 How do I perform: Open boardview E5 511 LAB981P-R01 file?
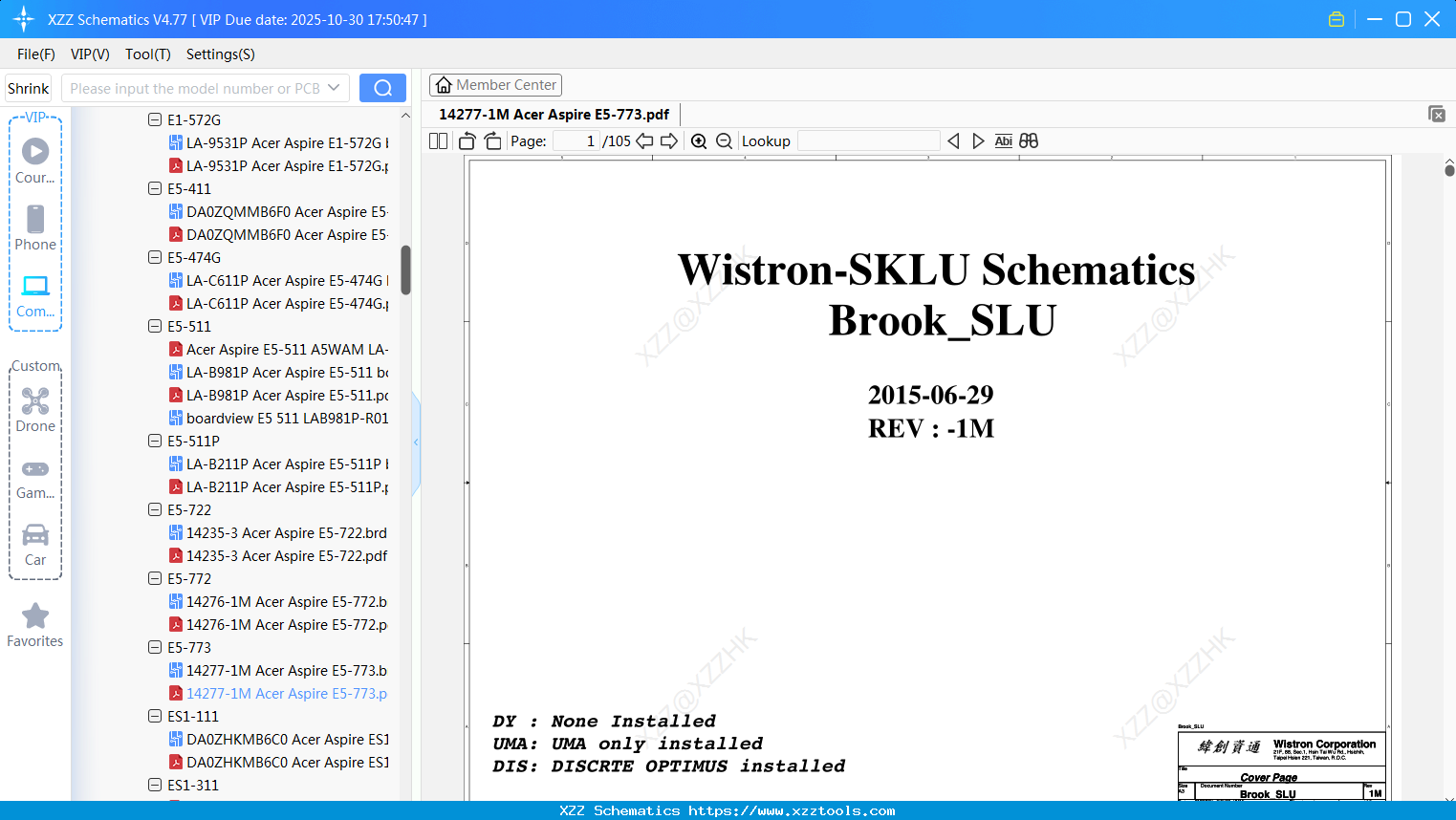coord(279,418)
